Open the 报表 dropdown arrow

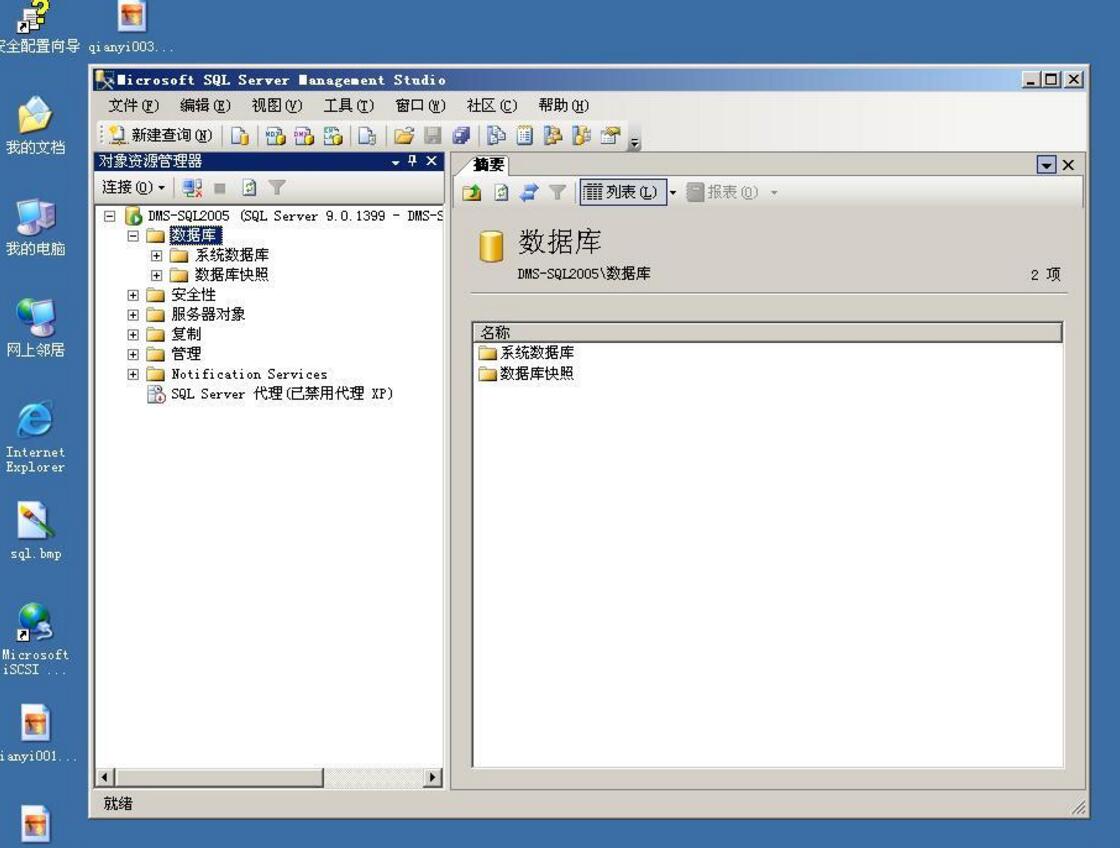tap(774, 192)
